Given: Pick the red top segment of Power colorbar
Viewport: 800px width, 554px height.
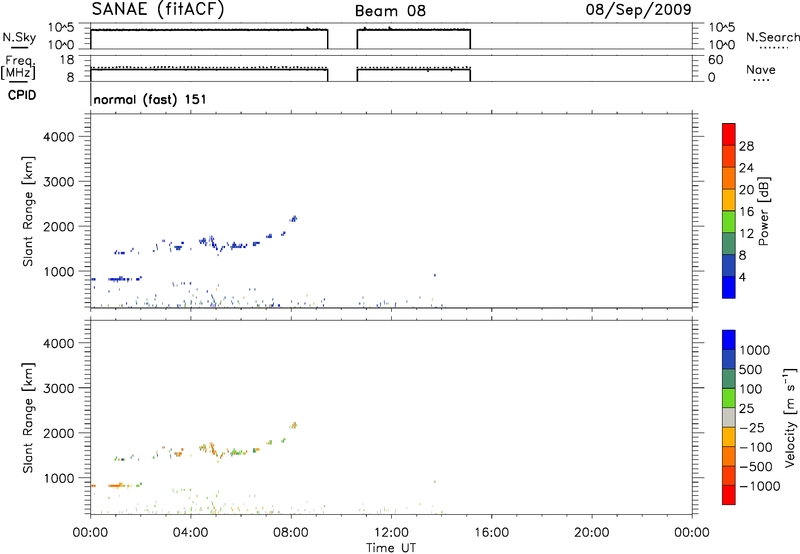Looking at the screenshot, I should tap(729, 134).
